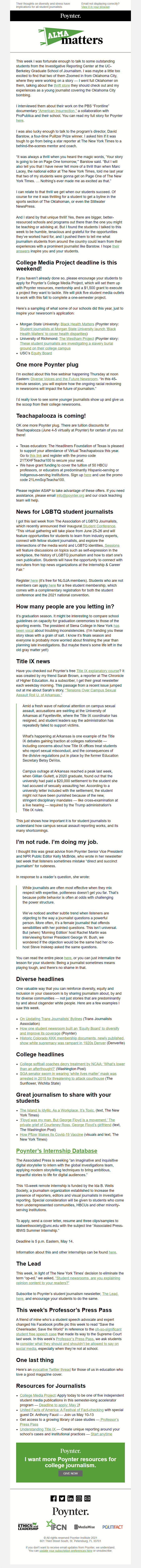The height and width of the screenshot is (1568, 141).
Task: Click the IFCN logo in footer
Action: [x=56, y=1527]
